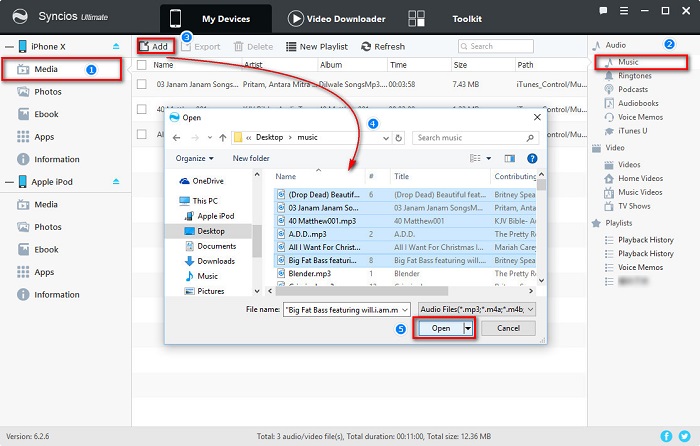
Task: Open the My Devices tab
Action: tap(216, 19)
